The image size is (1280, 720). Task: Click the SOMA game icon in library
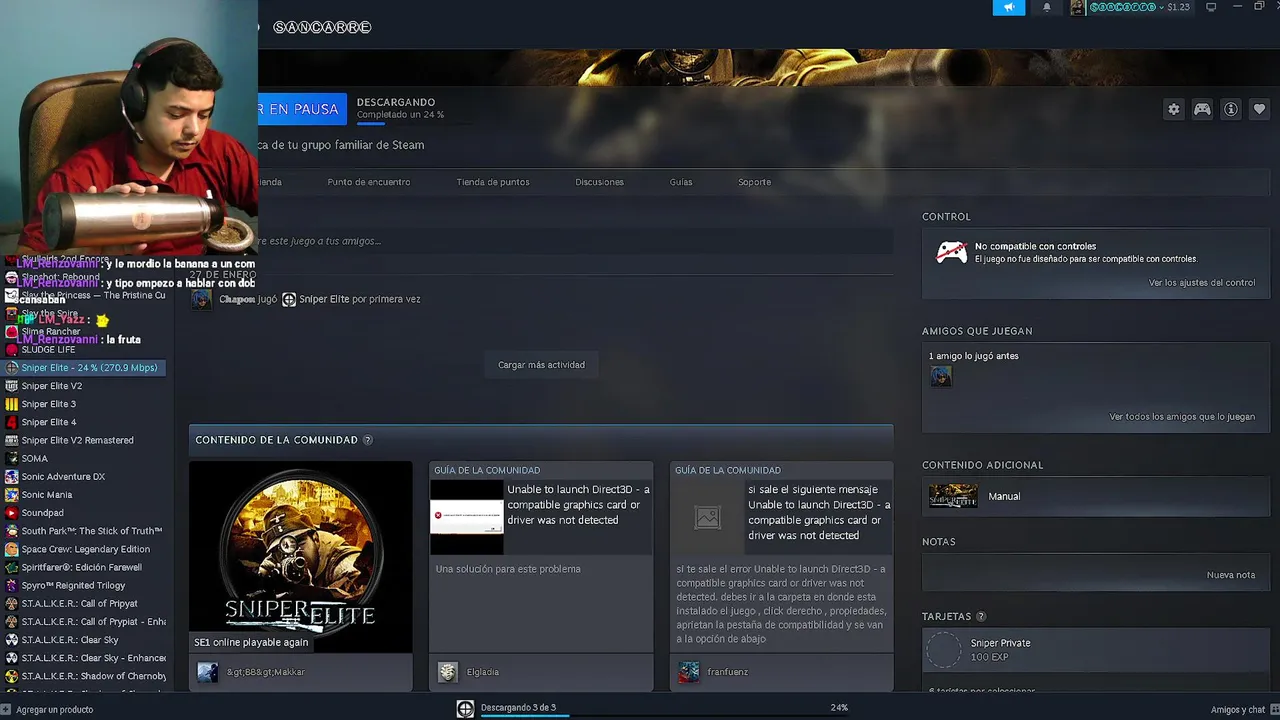12,458
